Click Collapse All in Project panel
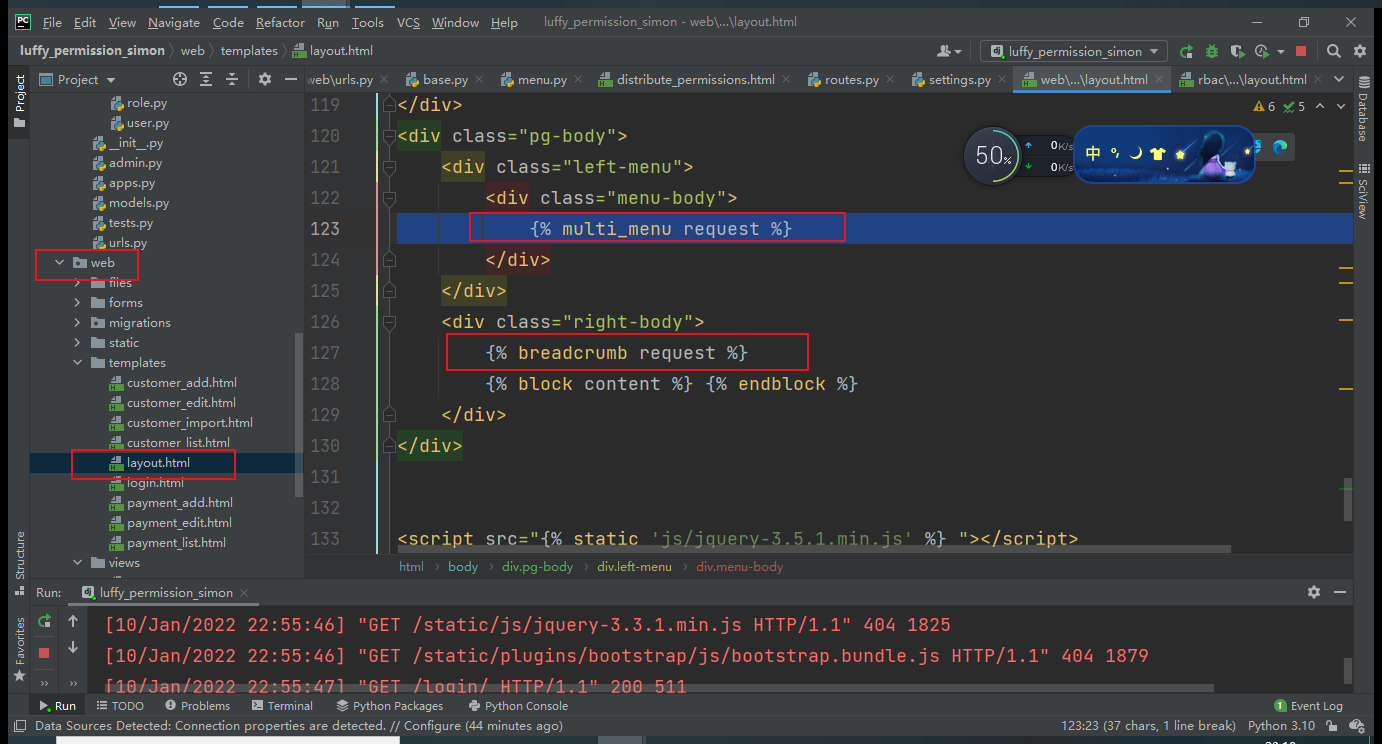The width and height of the screenshot is (1382, 744). pos(231,79)
